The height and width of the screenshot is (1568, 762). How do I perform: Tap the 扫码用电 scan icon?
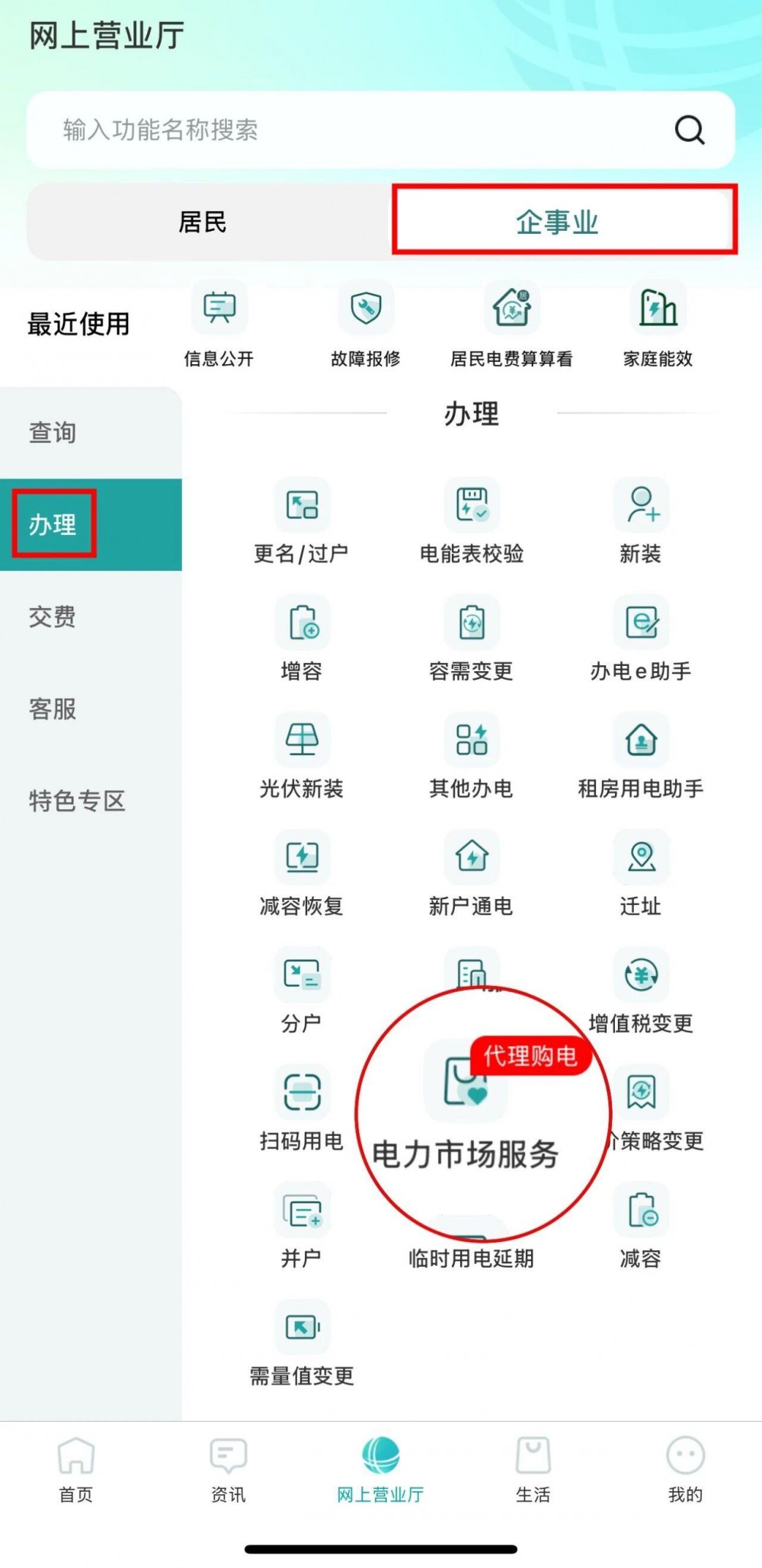[302, 1092]
